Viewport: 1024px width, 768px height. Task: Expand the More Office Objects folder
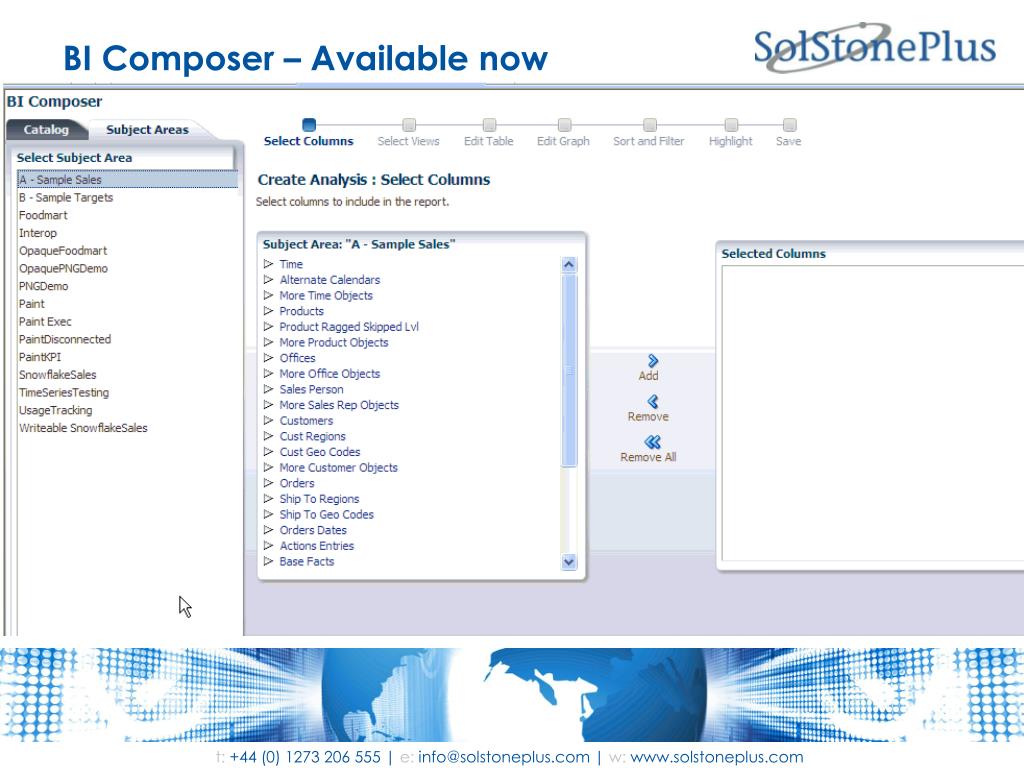(x=268, y=374)
